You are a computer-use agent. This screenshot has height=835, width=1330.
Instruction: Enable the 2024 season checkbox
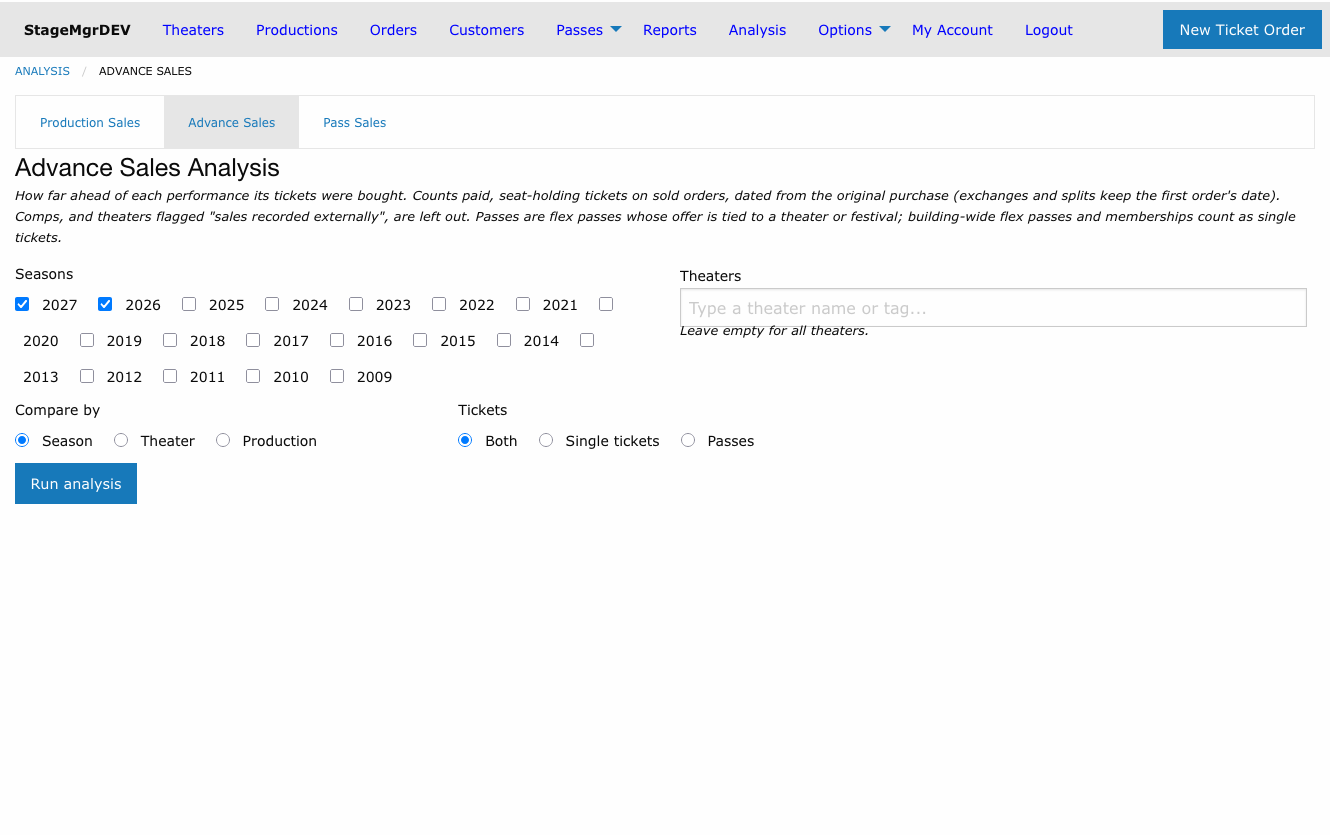(272, 304)
